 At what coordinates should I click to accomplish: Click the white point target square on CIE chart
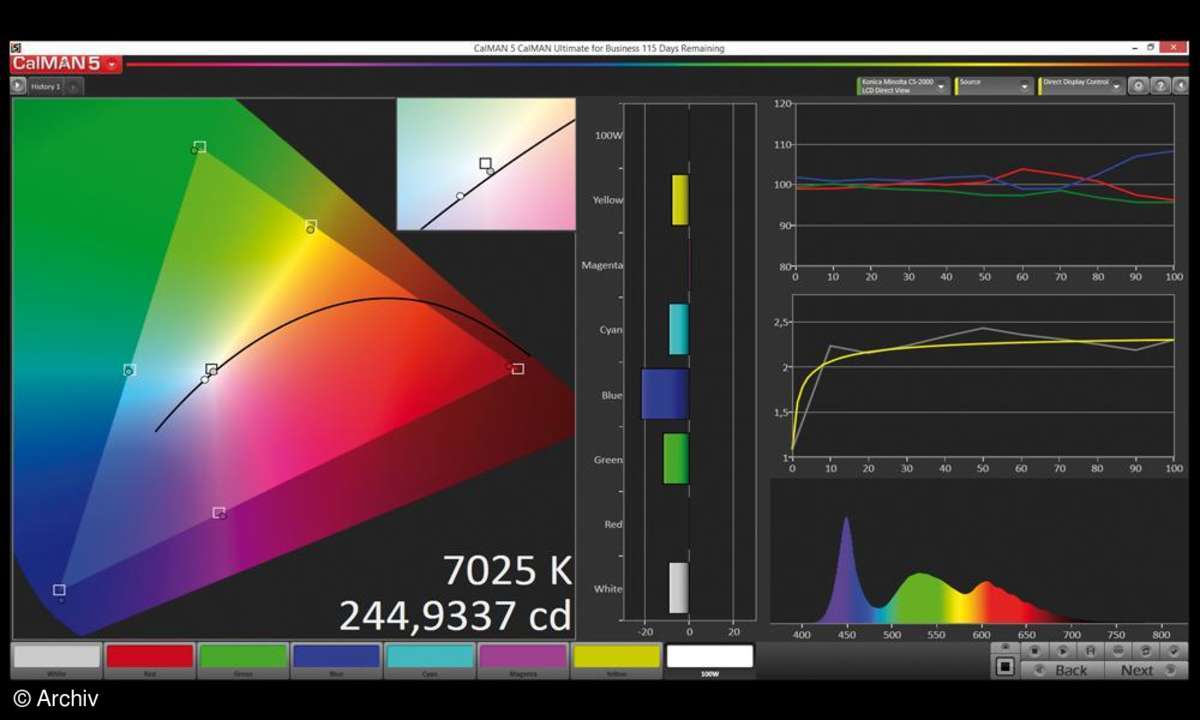pyautogui.click(x=211, y=370)
